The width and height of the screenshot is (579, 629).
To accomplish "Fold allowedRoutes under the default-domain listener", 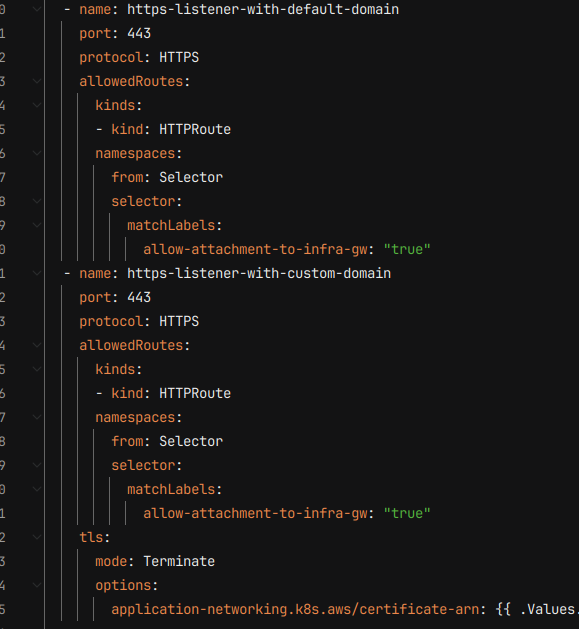I will 37,81.
